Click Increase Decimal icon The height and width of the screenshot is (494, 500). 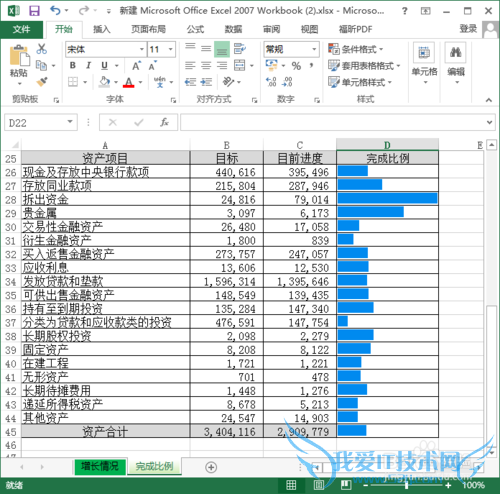pos(271,82)
